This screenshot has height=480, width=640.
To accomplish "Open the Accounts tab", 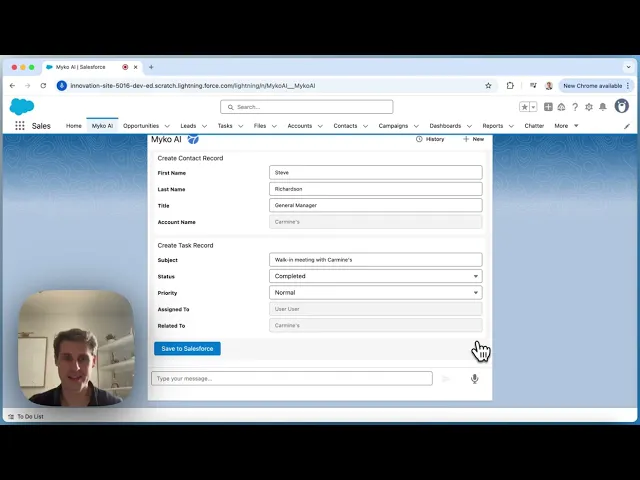I will (300, 126).
